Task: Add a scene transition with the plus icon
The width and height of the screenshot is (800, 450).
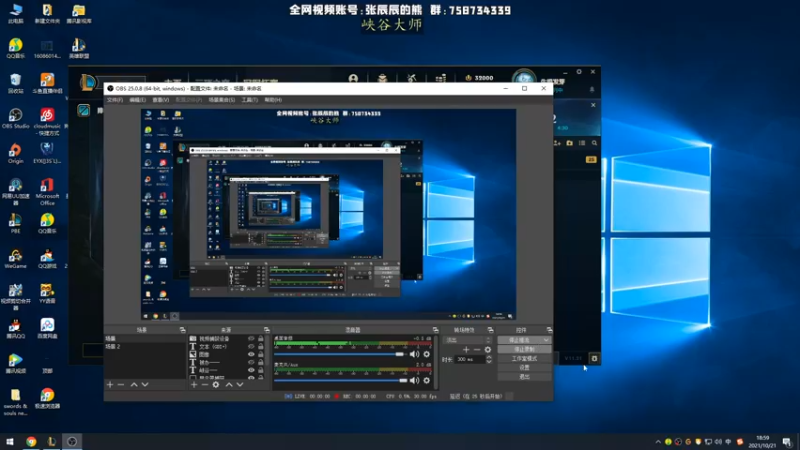Action: pyautogui.click(x=466, y=349)
